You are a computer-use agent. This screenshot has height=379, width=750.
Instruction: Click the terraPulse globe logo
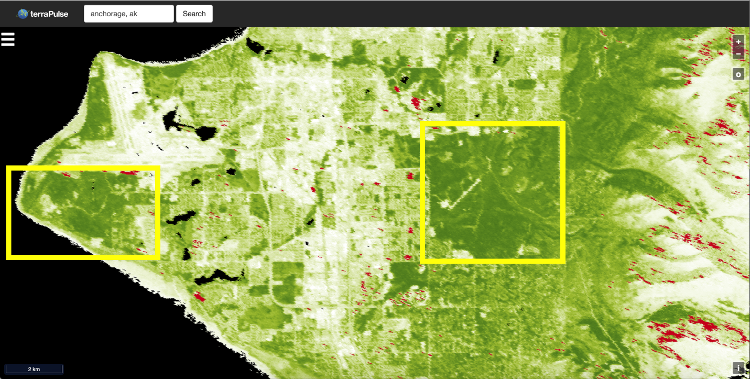click(x=22, y=14)
